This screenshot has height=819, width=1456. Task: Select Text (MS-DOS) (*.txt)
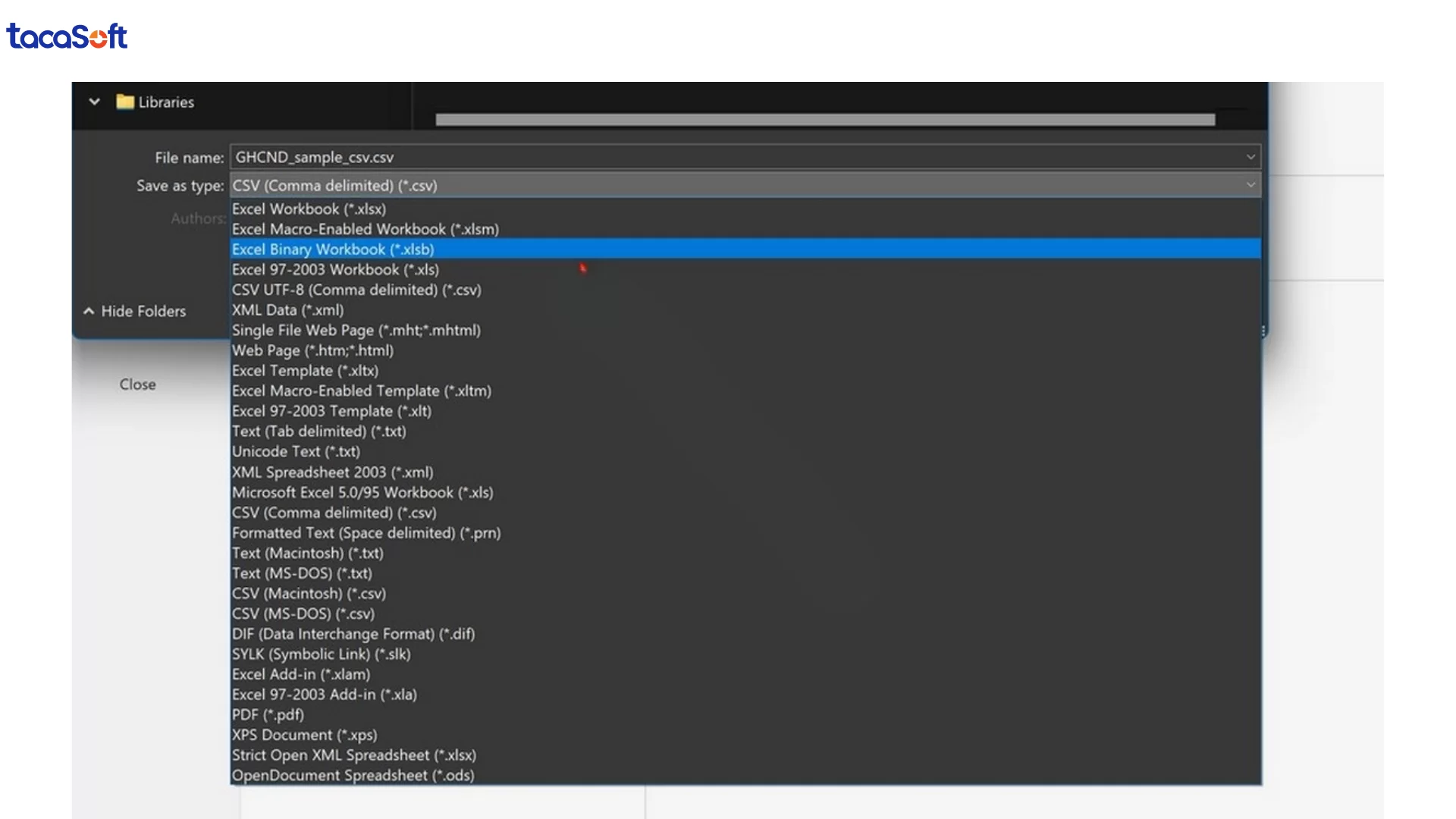point(745,573)
